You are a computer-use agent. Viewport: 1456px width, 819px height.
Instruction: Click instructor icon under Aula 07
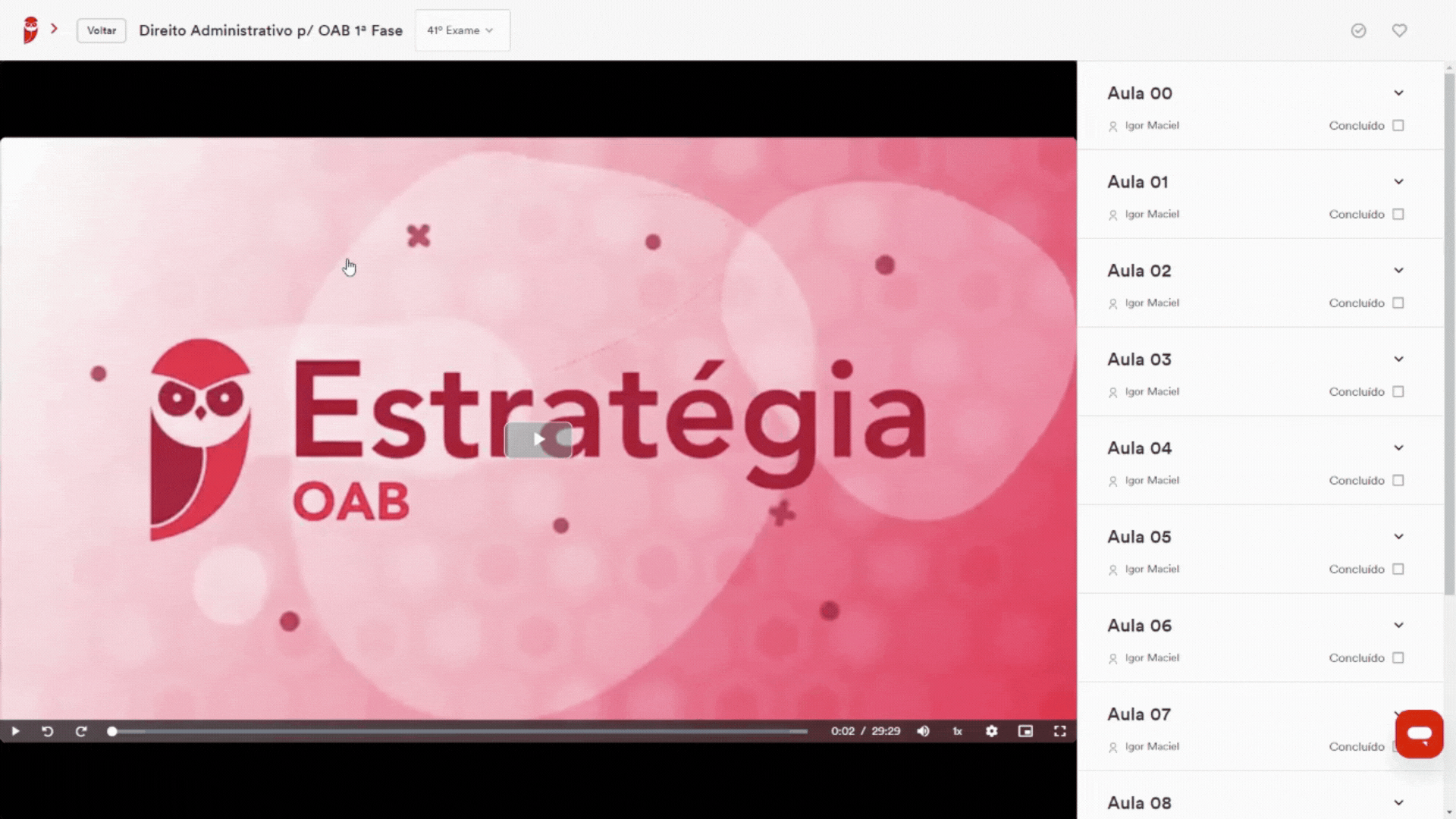coord(1112,748)
